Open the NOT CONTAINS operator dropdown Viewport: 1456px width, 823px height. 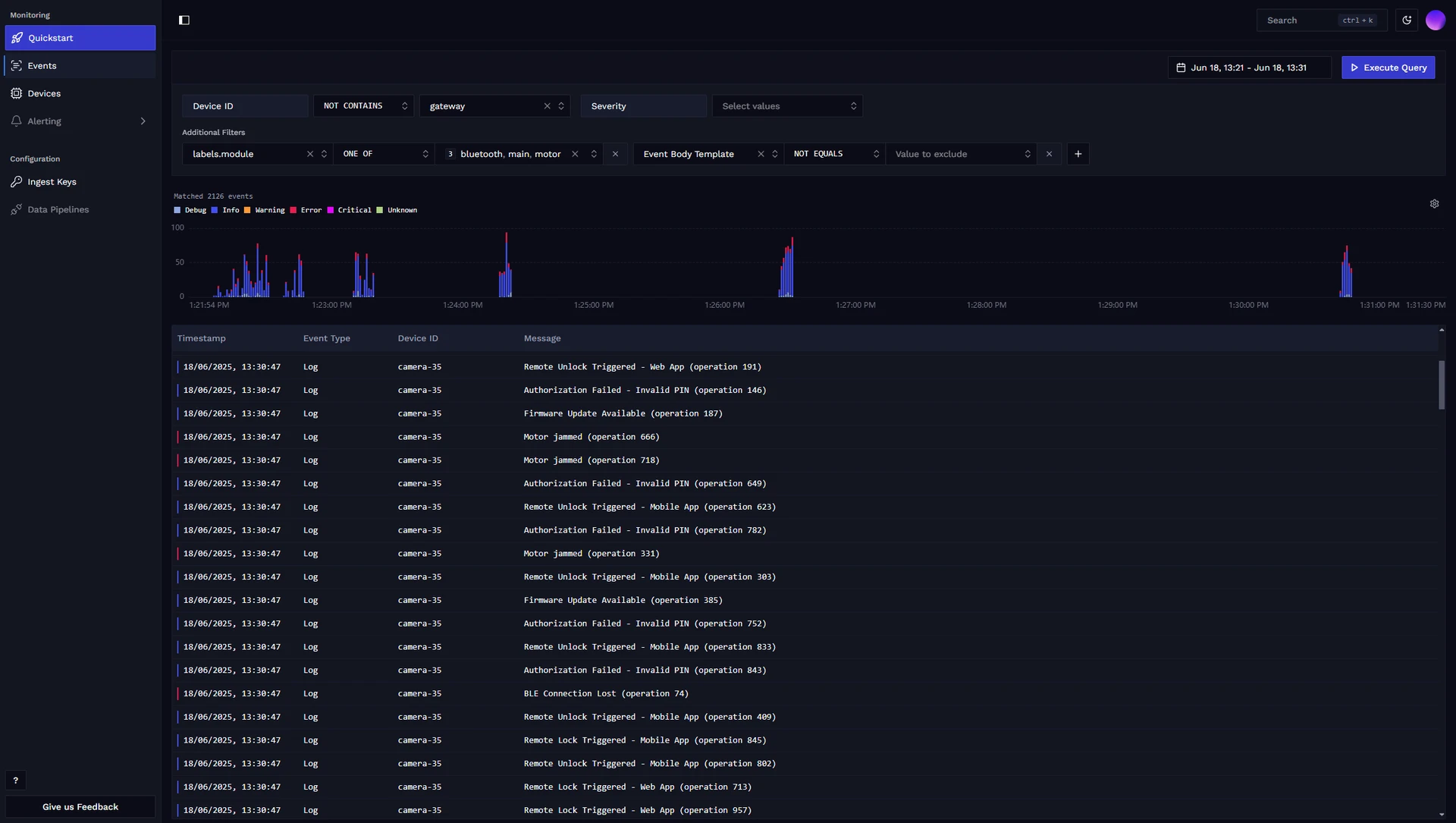364,106
